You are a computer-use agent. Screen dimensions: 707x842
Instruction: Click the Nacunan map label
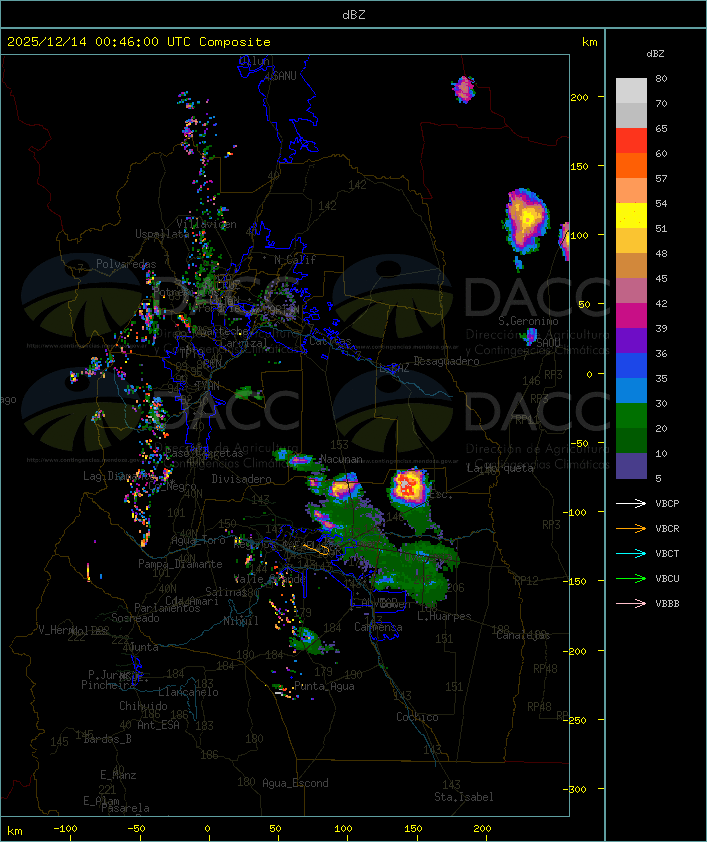click(341, 459)
